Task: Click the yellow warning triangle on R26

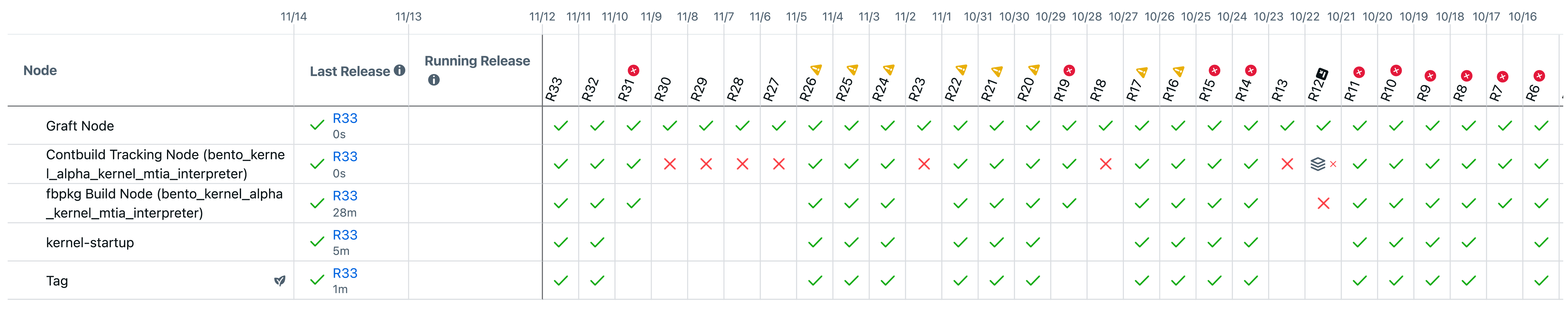Action: 816,70
